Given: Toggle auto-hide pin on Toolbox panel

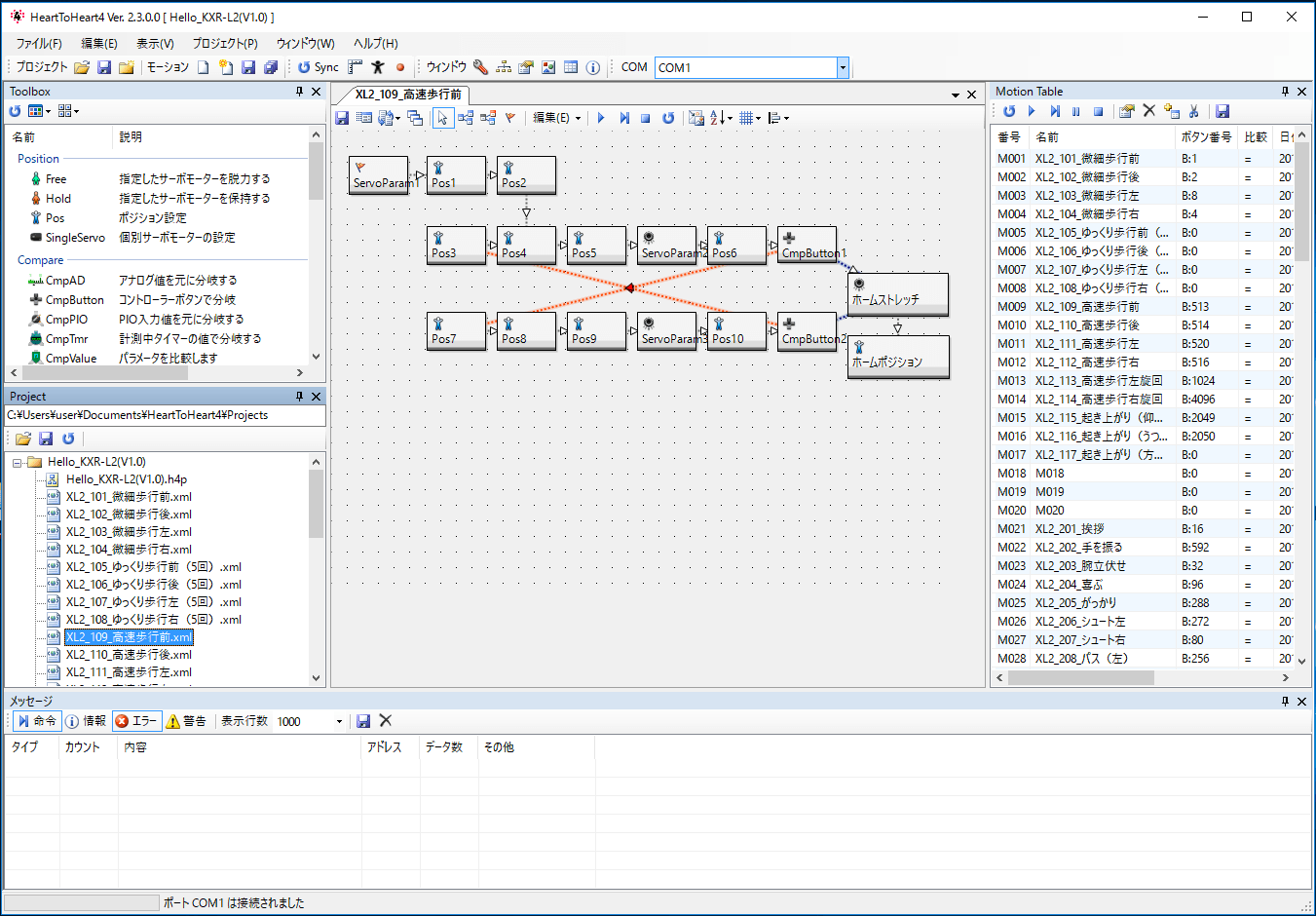Looking at the screenshot, I should 299,92.
